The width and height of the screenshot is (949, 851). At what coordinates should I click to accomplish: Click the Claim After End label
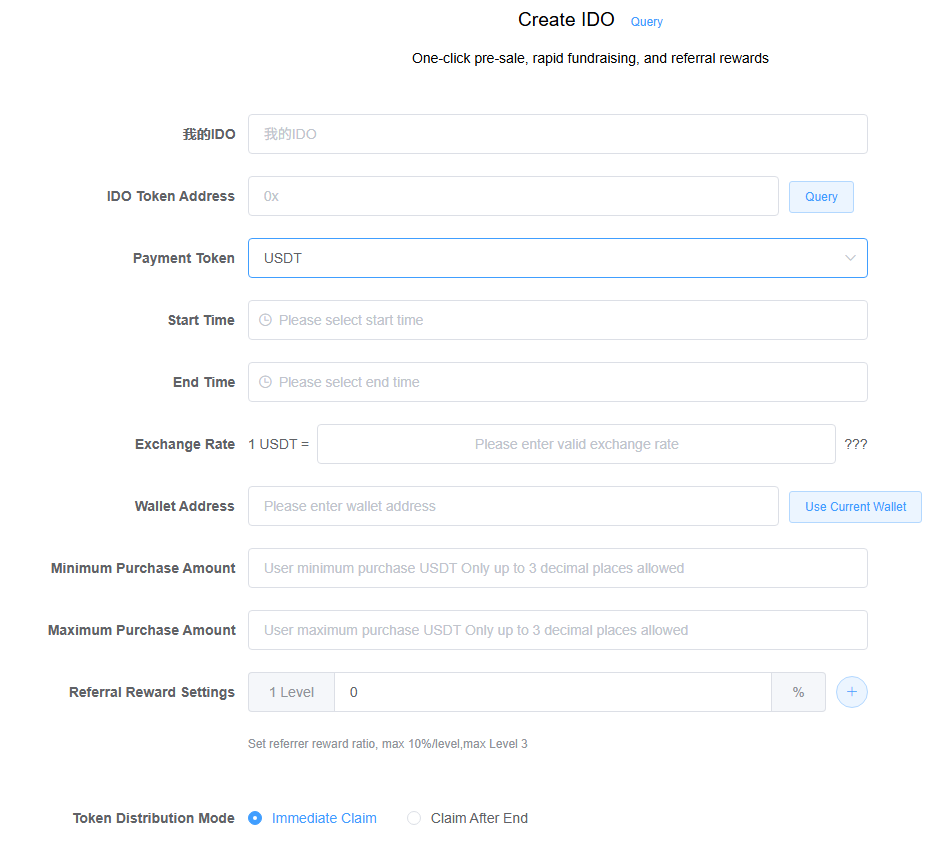[x=479, y=818]
